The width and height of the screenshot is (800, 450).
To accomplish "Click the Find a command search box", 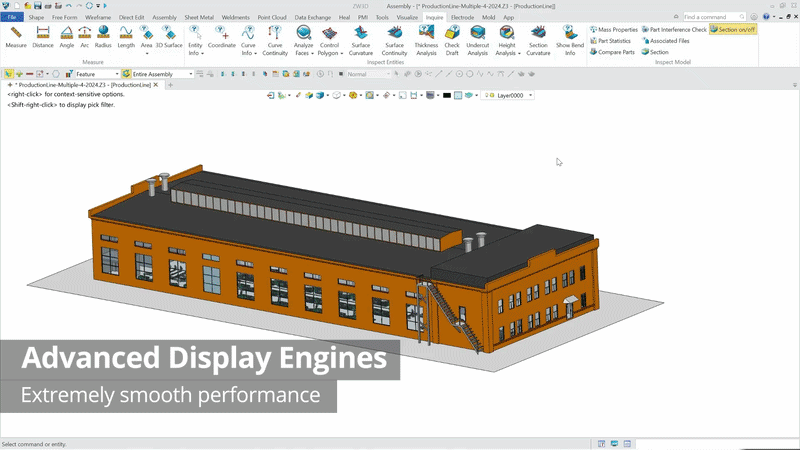I will click(x=710, y=17).
